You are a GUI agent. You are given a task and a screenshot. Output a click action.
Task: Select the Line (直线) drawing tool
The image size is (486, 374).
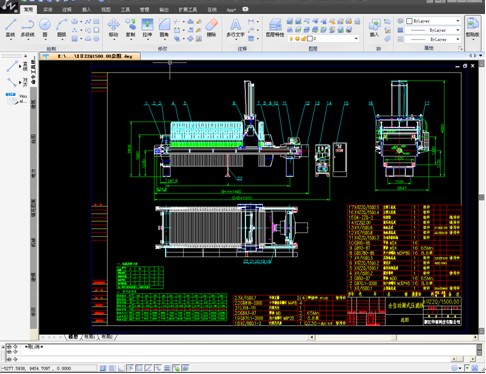(10, 28)
